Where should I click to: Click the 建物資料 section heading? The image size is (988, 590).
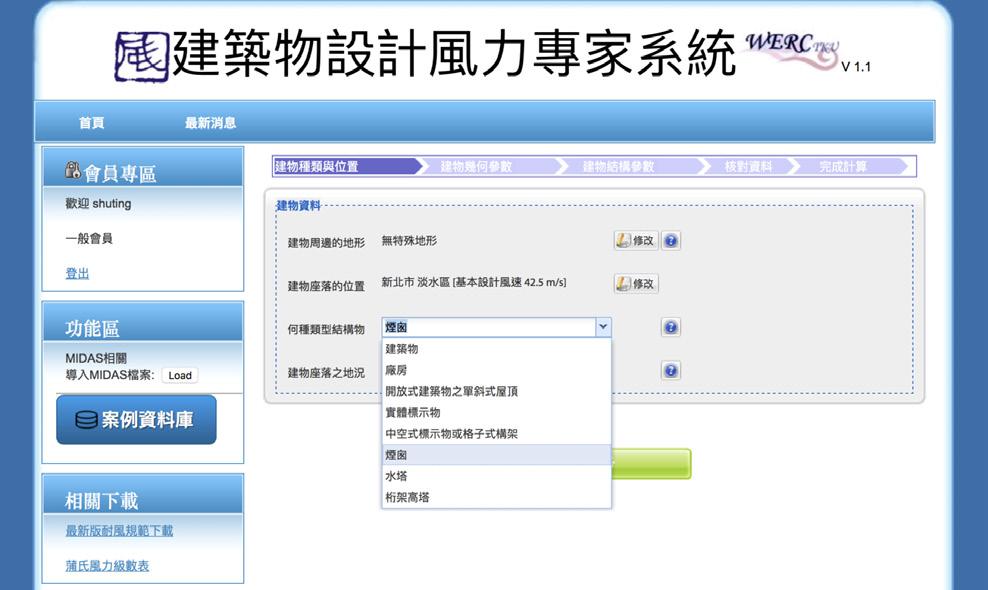tap(299, 205)
